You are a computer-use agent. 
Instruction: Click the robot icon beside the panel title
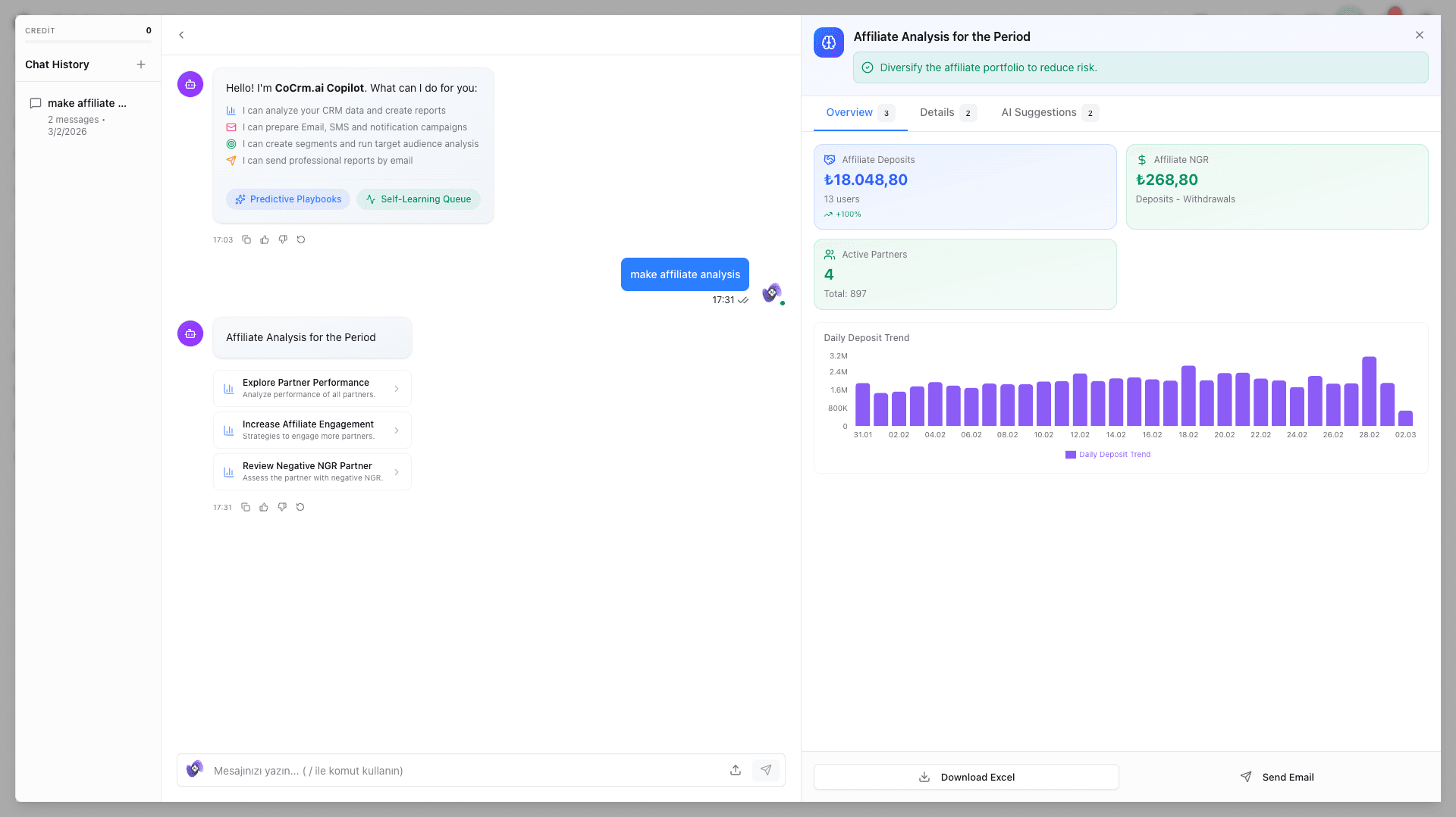click(828, 42)
